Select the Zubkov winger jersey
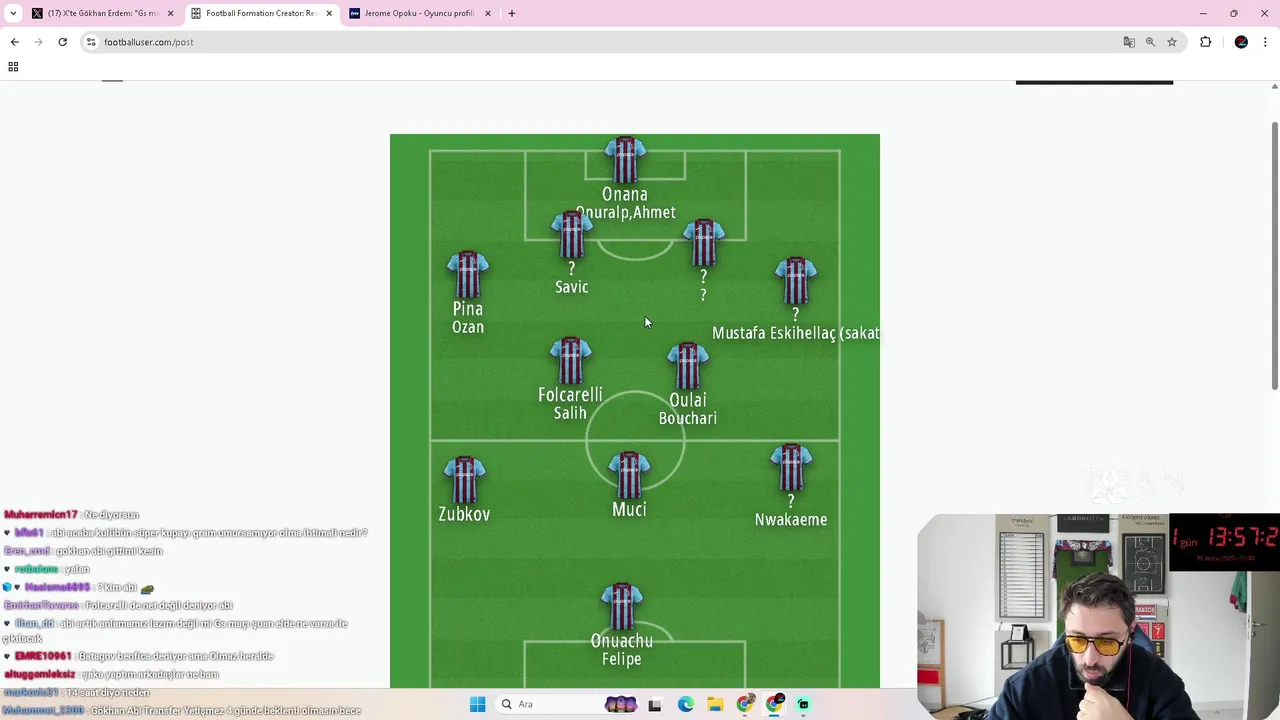 click(x=464, y=480)
